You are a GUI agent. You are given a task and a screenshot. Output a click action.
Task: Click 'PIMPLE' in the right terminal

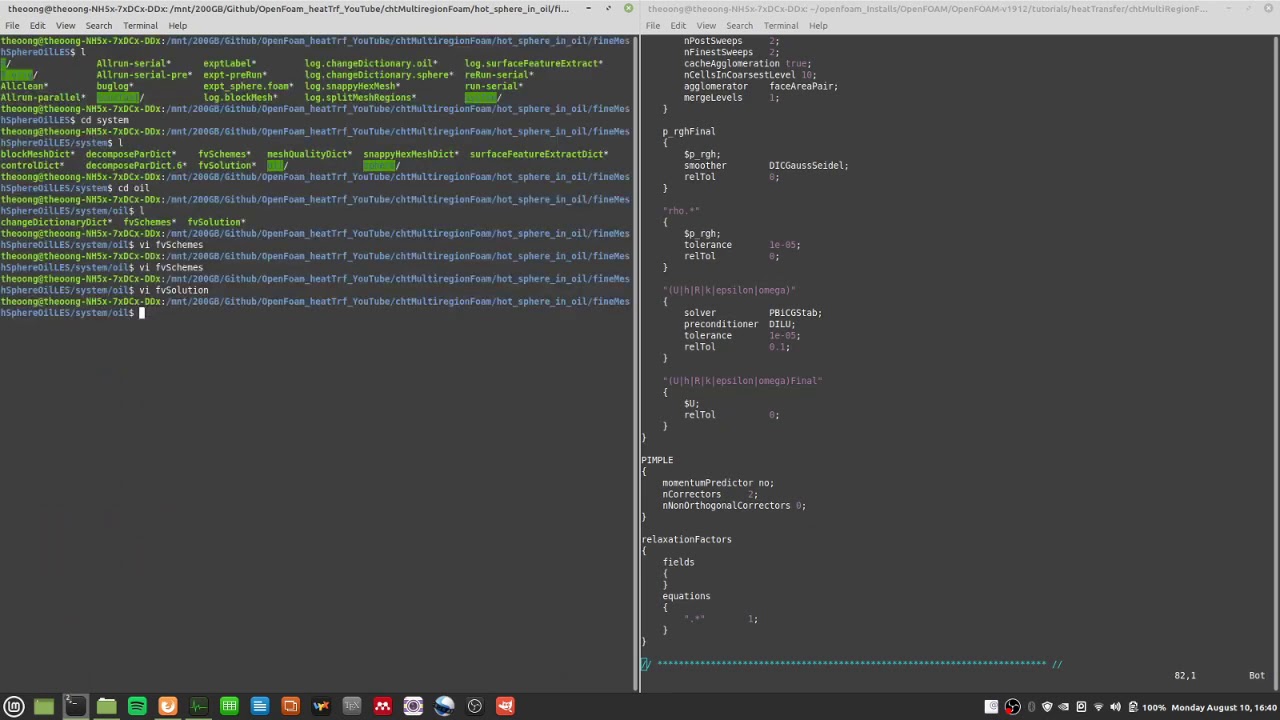657,460
